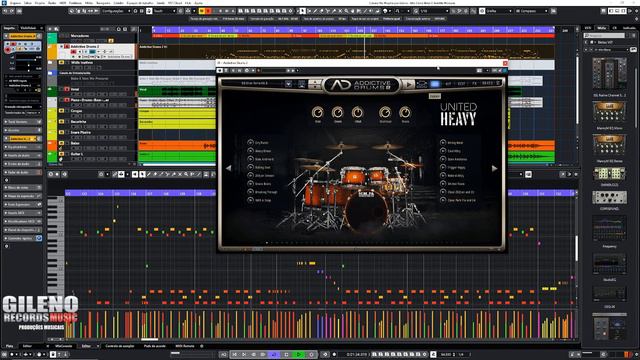Select the arrow tool in main project toolbar
This screenshot has height=360, width=640.
[x=302, y=11]
